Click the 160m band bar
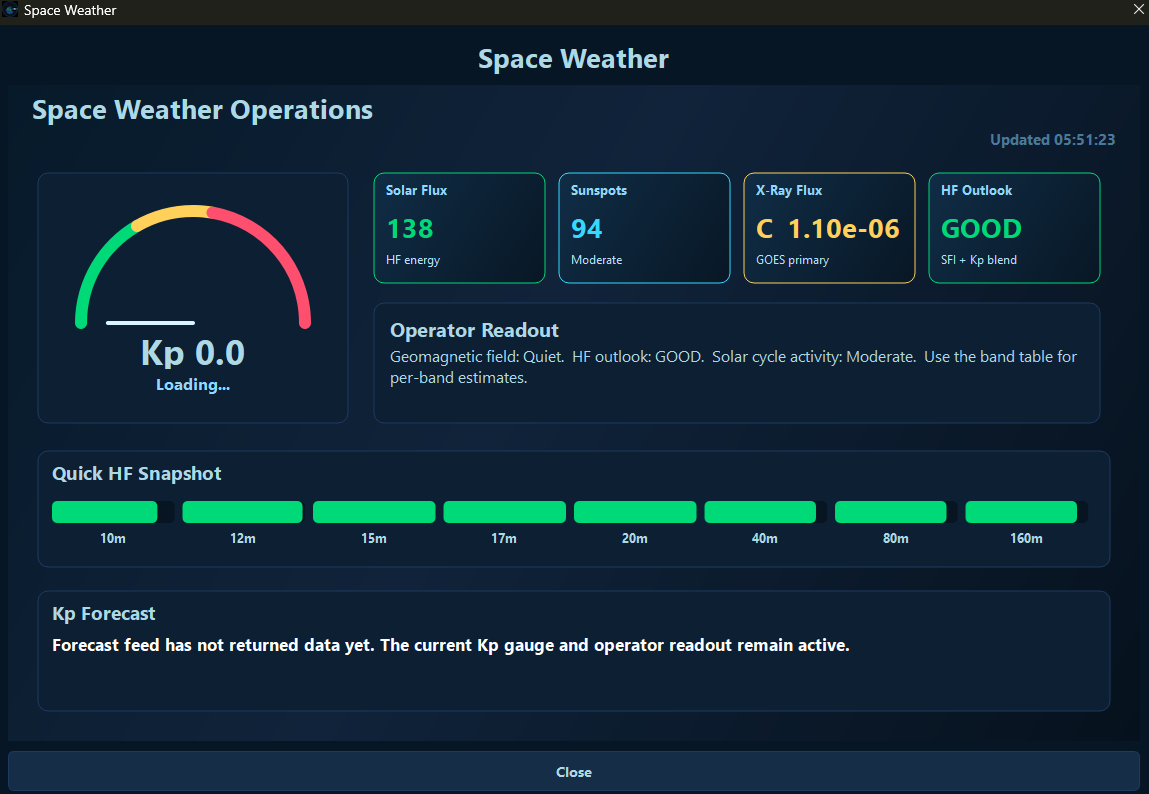The height and width of the screenshot is (794, 1149). point(1026,512)
